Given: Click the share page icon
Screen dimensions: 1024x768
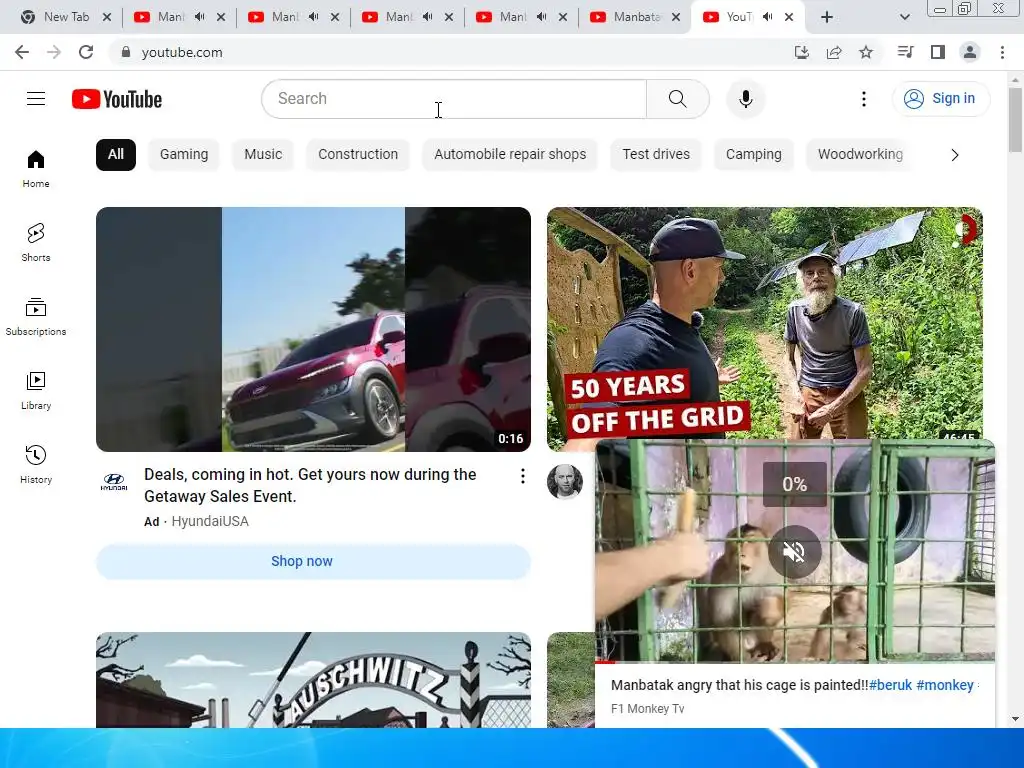Looking at the screenshot, I should tap(834, 52).
